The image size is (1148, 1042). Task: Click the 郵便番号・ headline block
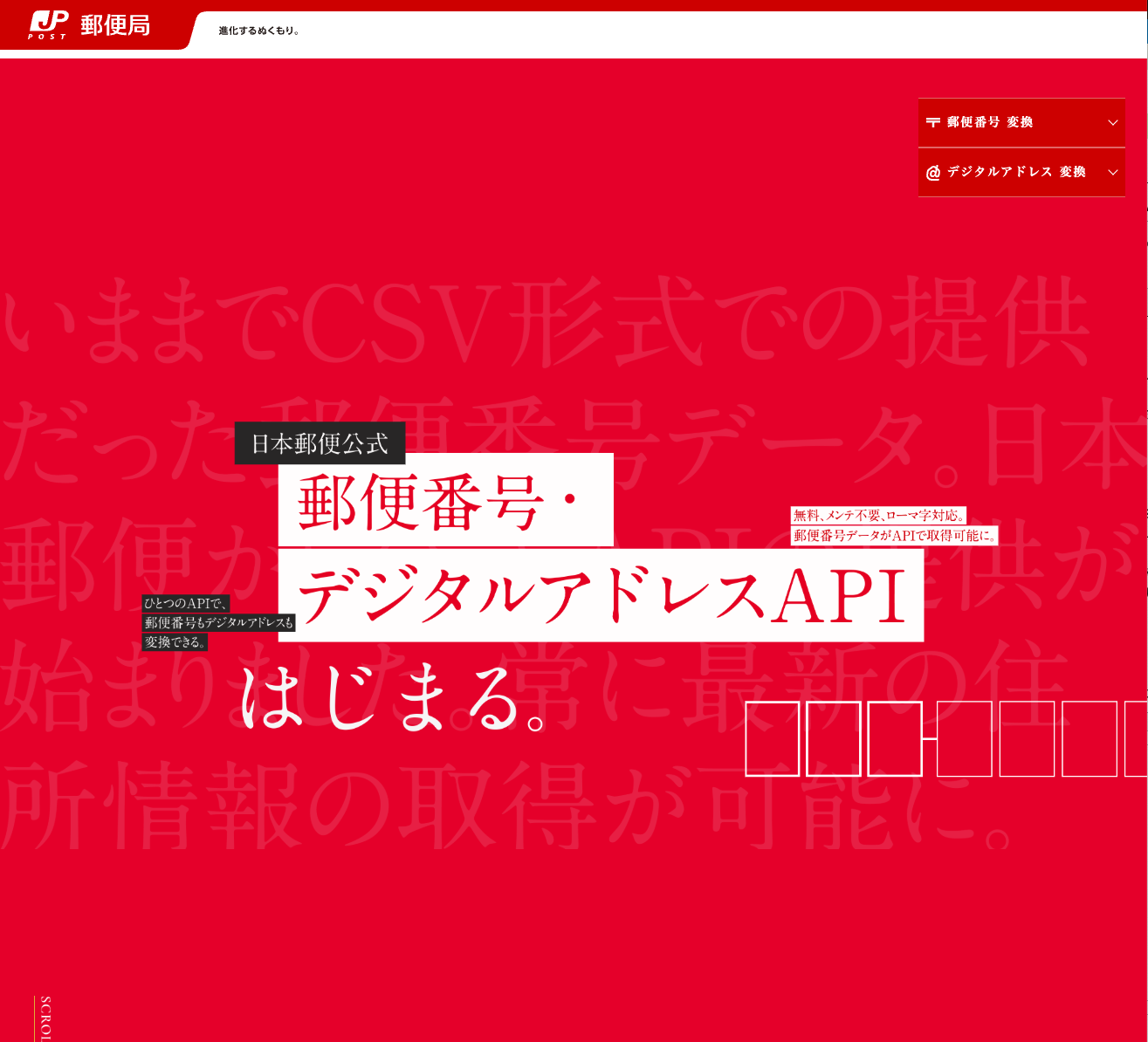tap(445, 501)
